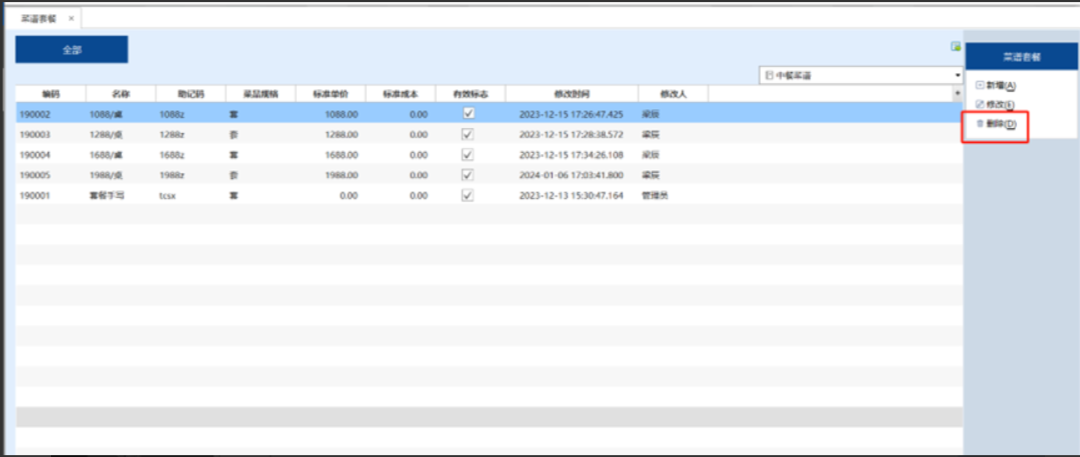
Task: Select the 1988/桌 package row
Action: point(105,175)
